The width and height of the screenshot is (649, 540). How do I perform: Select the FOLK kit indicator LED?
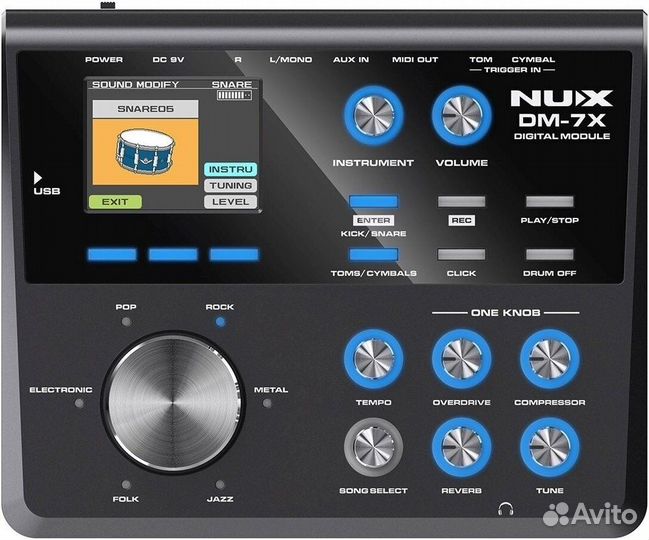pyautogui.click(x=126, y=485)
